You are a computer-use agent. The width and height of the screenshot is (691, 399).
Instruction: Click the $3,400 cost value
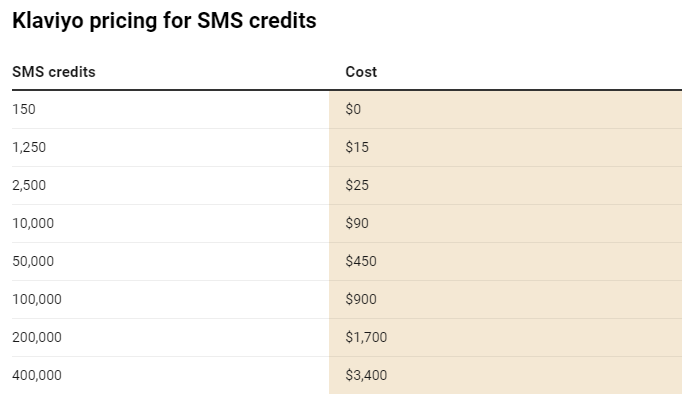(x=366, y=375)
